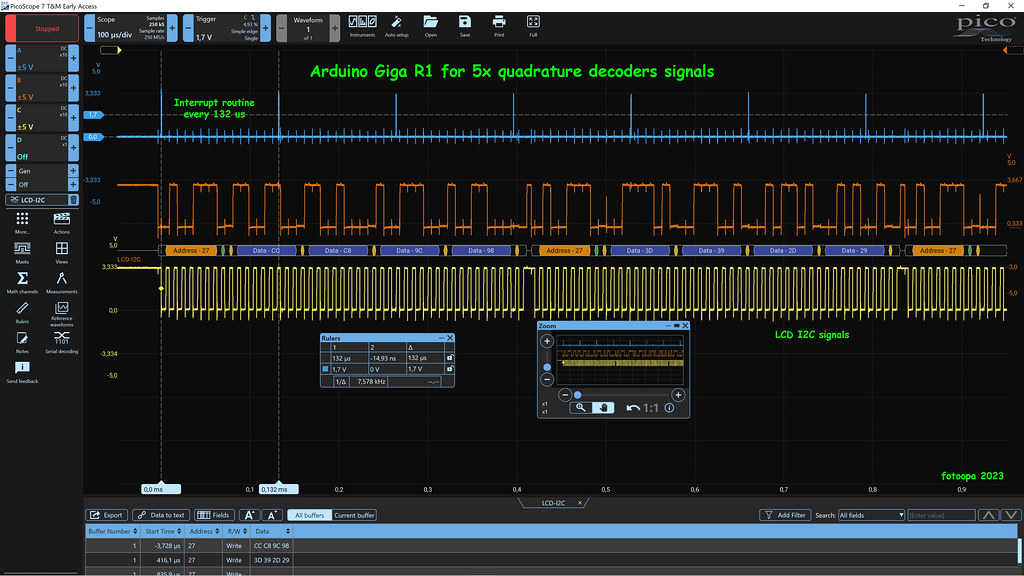This screenshot has width=1024, height=576.
Task: Open the Scope timebase settings
Action: point(131,29)
